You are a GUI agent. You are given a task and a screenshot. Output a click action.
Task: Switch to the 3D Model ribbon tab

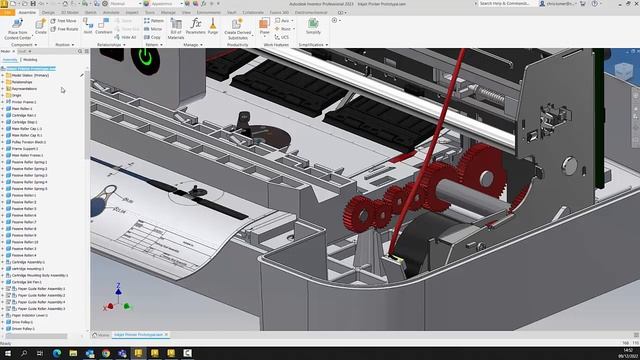(70, 13)
